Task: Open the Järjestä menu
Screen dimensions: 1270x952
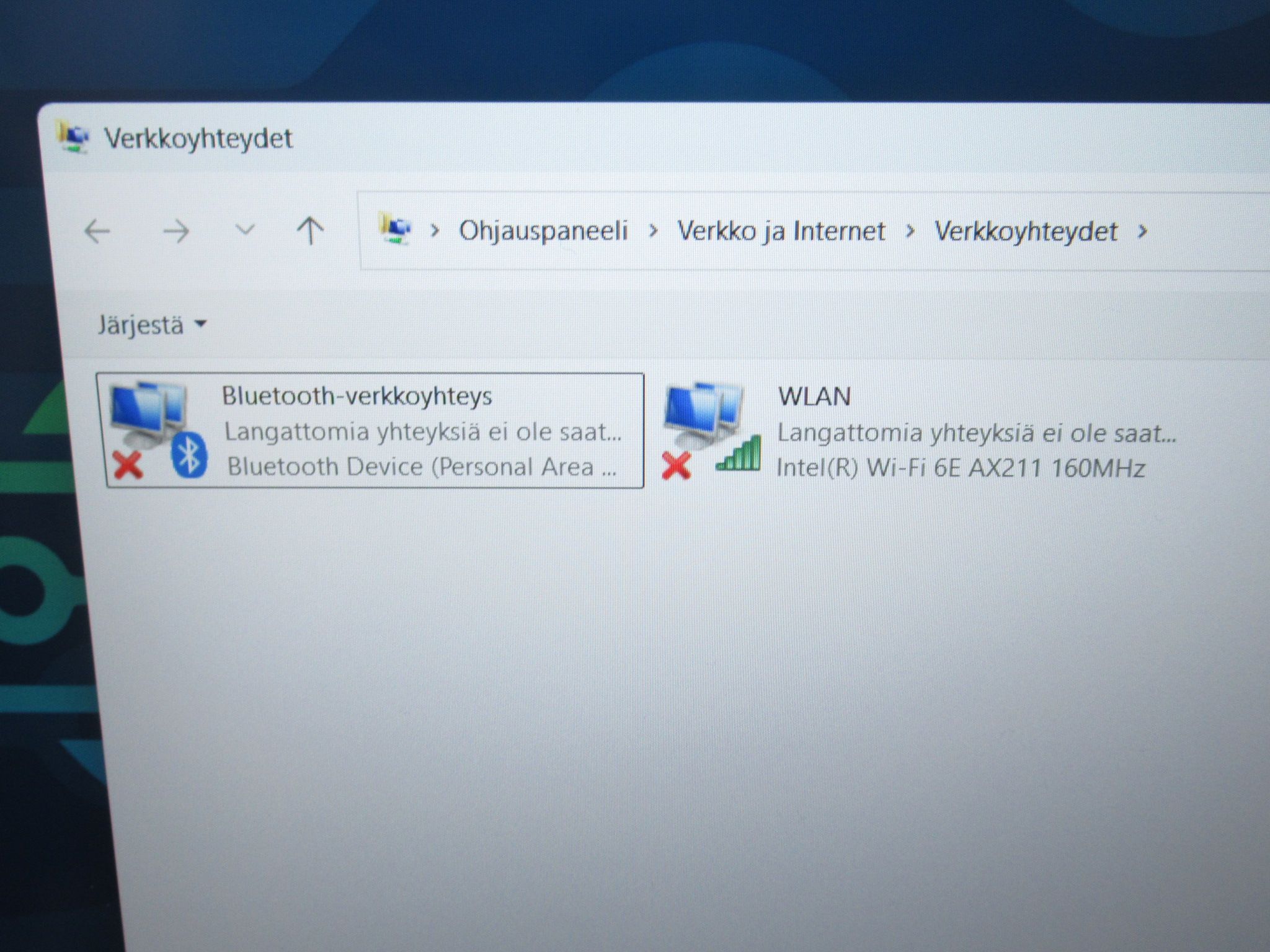Action: point(151,325)
